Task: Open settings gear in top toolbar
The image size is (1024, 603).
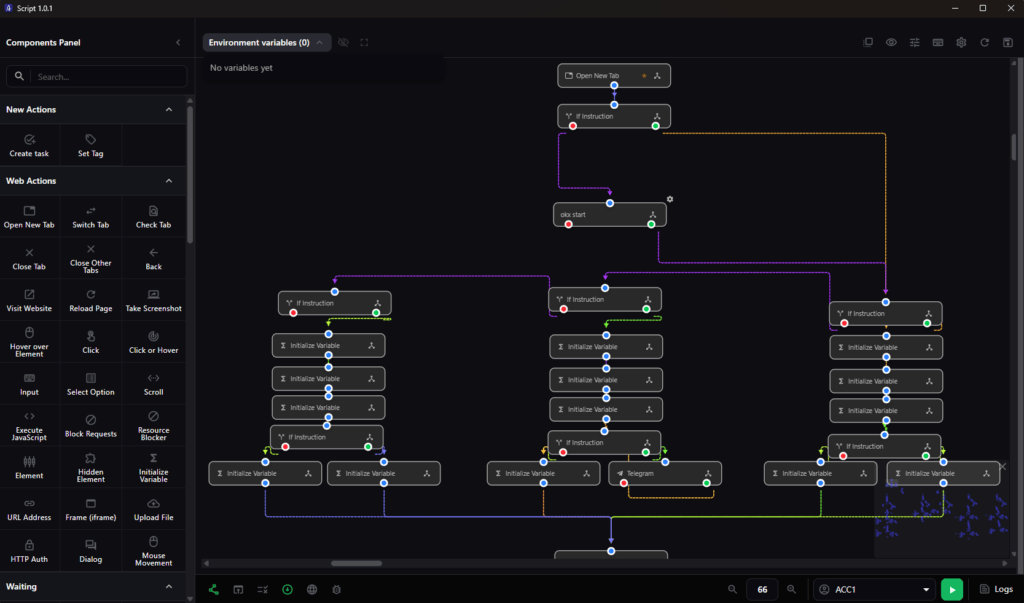Action: [x=961, y=42]
